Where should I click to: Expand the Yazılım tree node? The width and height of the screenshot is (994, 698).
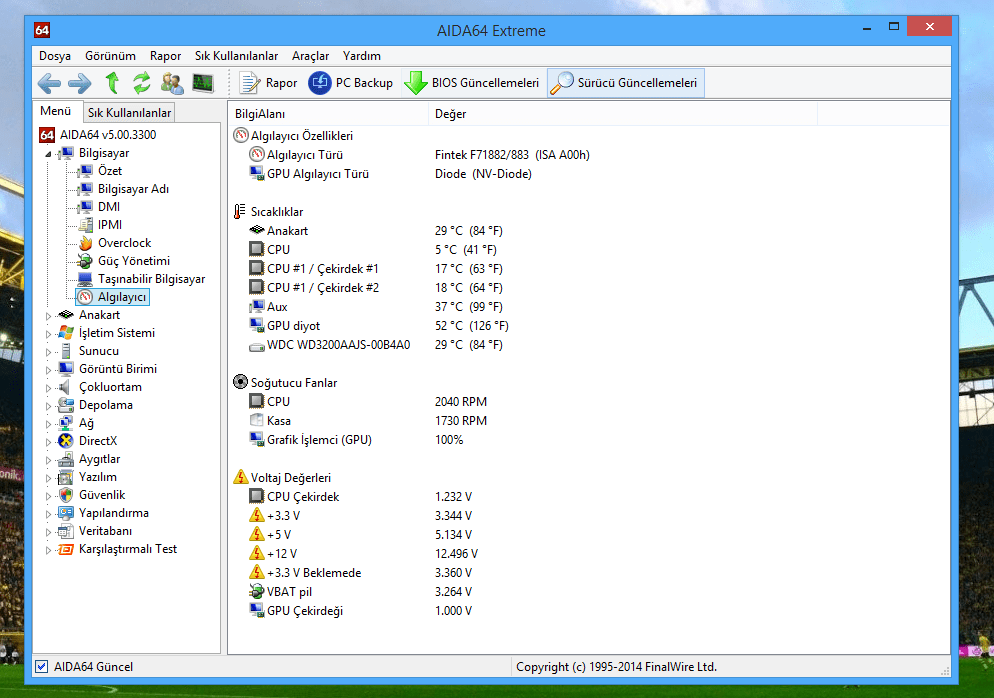coord(48,477)
